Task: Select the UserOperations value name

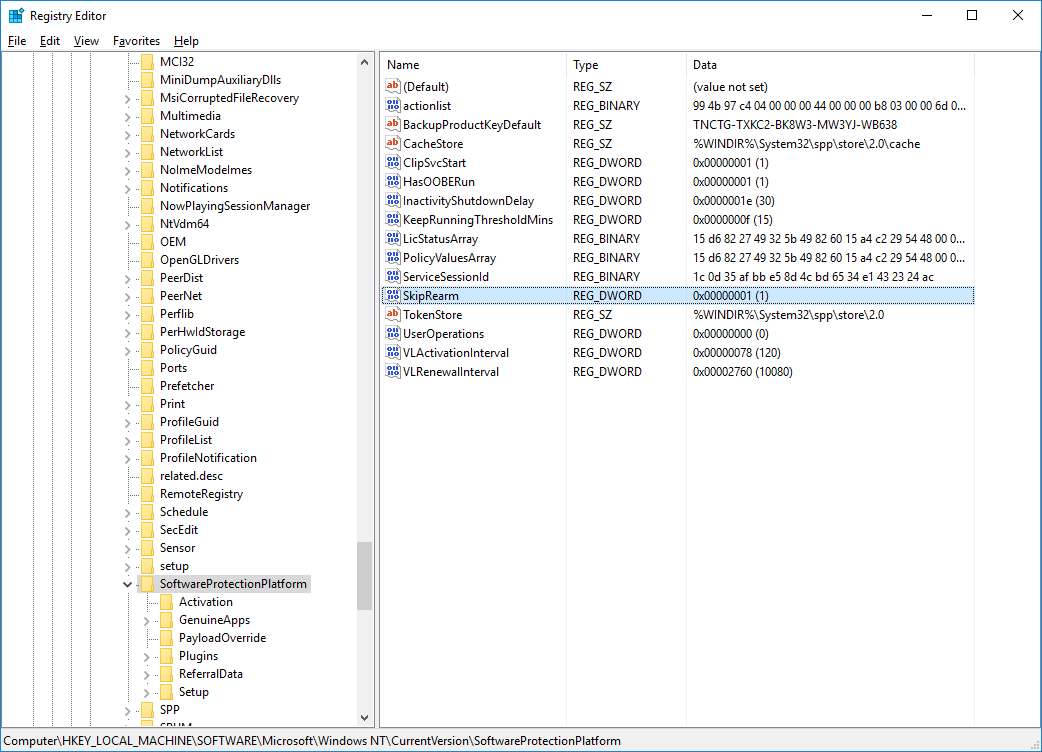Action: 443,334
